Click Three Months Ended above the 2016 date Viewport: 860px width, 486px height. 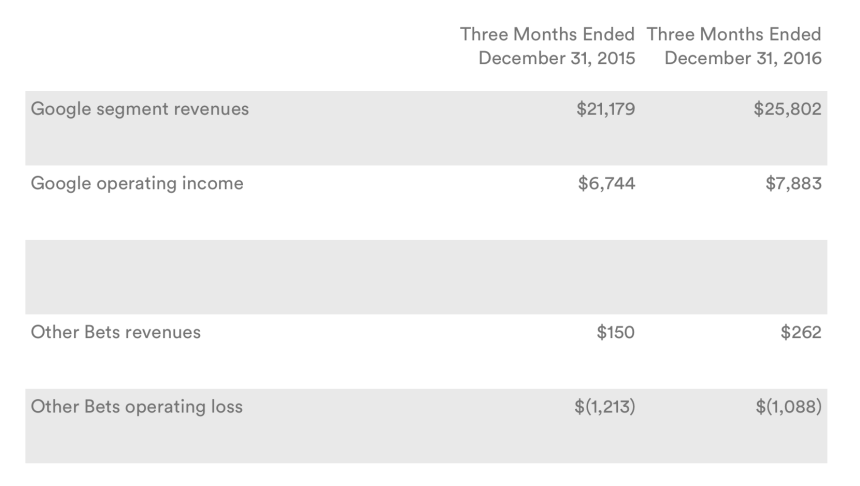point(734,34)
